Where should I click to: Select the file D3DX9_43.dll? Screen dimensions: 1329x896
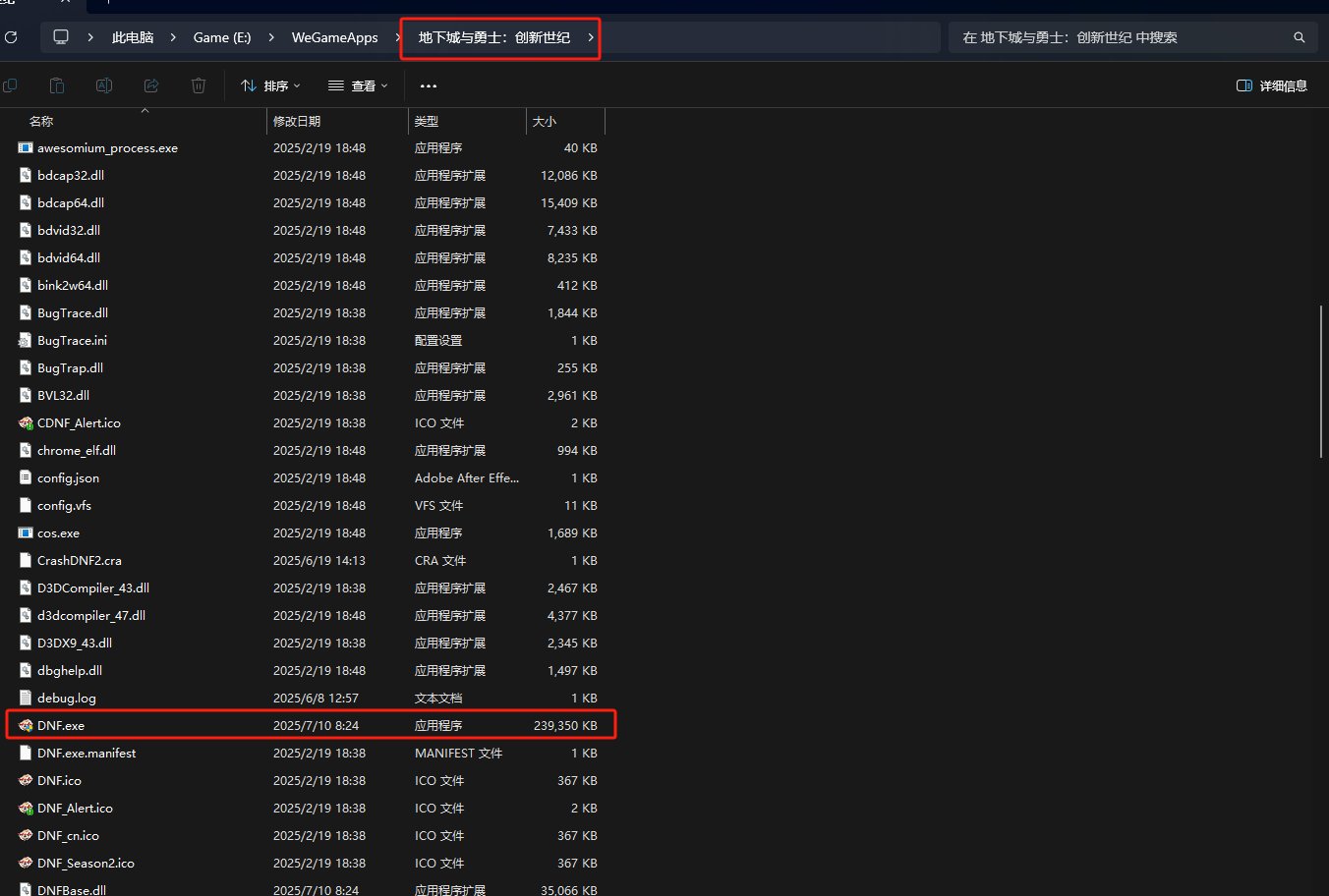click(x=75, y=643)
